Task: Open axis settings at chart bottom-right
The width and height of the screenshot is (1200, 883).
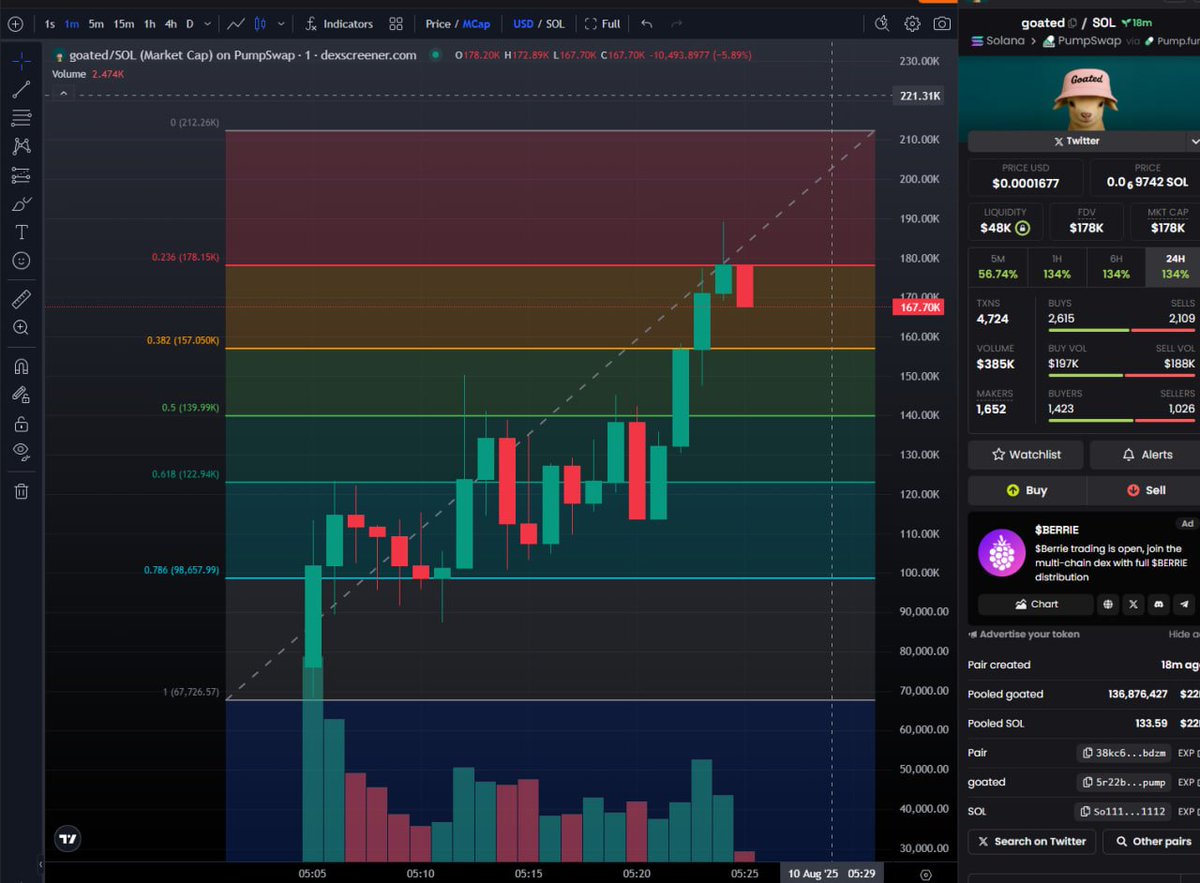Action: pos(926,874)
